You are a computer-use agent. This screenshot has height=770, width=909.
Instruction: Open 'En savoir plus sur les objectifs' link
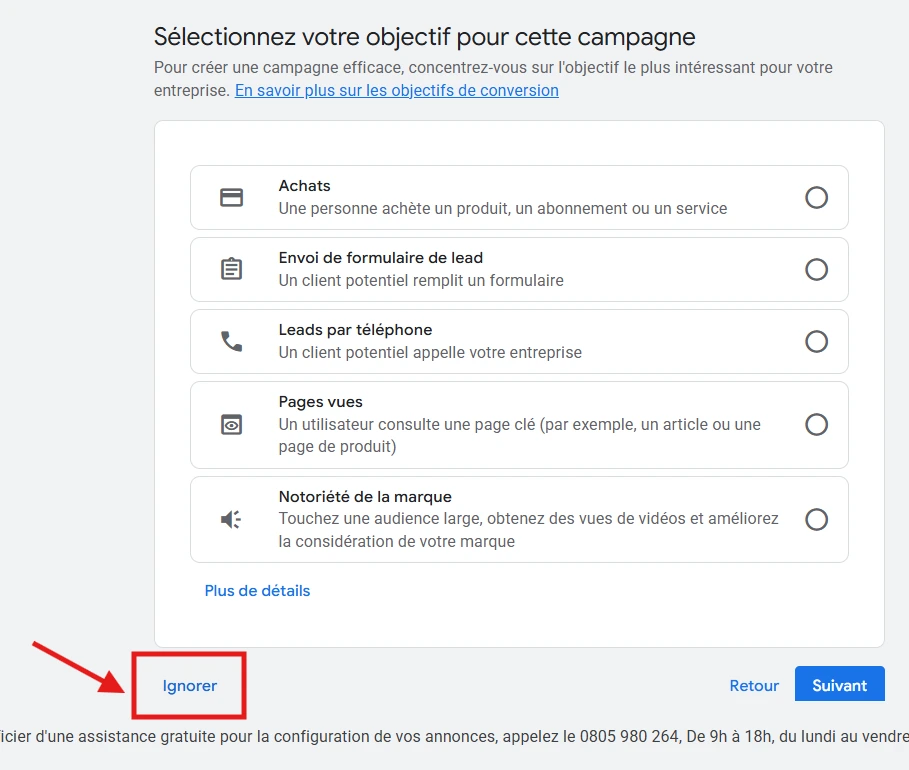pyautogui.click(x=396, y=90)
